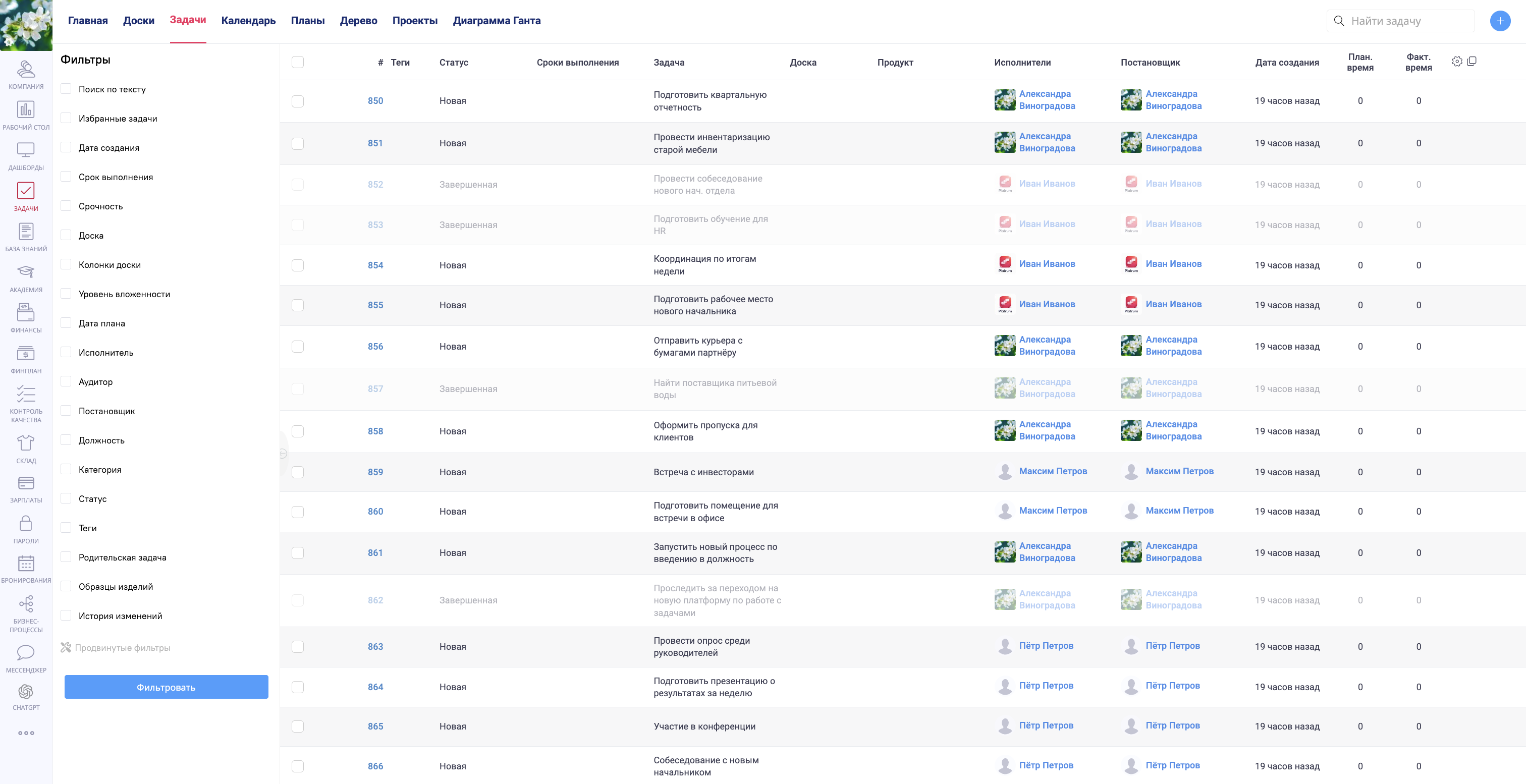Enable the Избранные задачи filter checkbox
1526x784 pixels.
[x=66, y=119]
